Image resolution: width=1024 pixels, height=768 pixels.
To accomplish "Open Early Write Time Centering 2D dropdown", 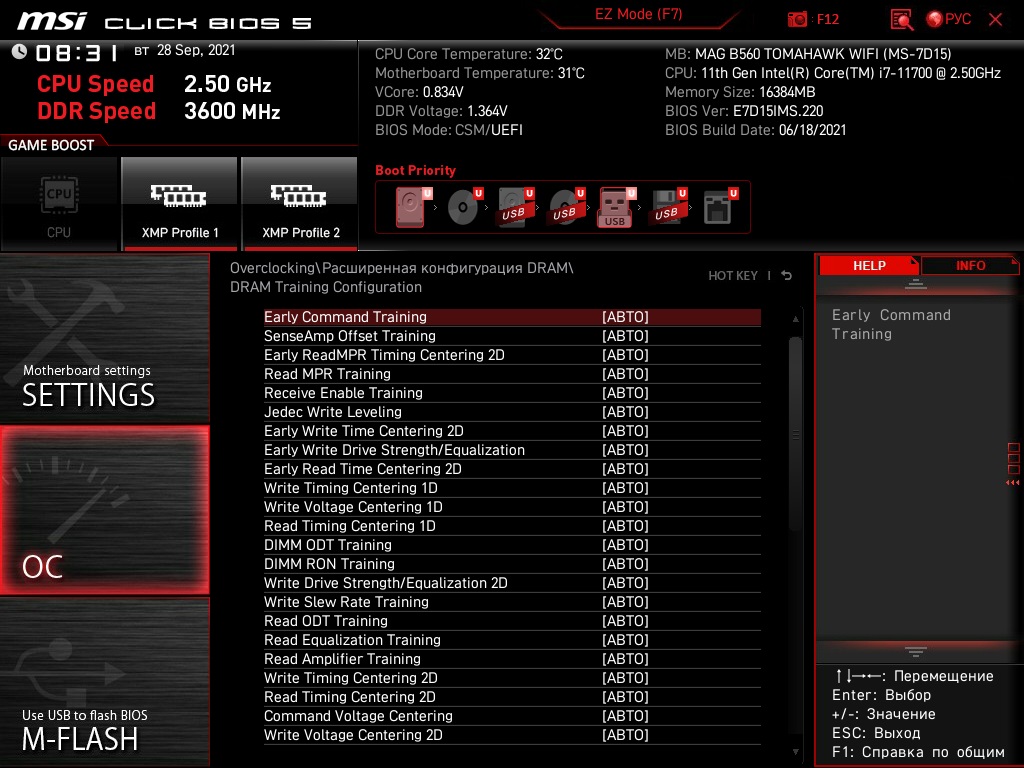I will (x=625, y=430).
